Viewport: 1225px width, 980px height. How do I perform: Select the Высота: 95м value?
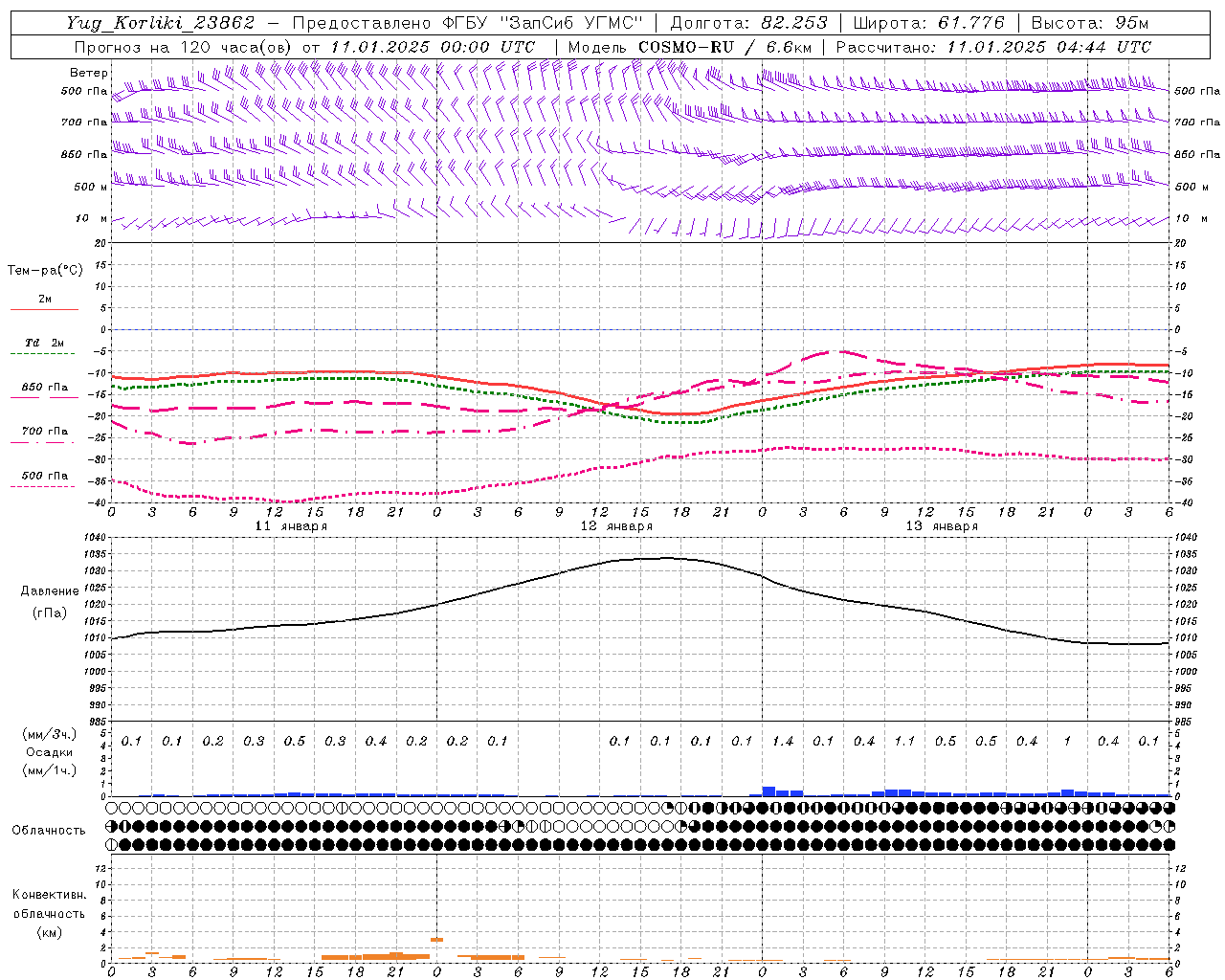click(x=1090, y=23)
